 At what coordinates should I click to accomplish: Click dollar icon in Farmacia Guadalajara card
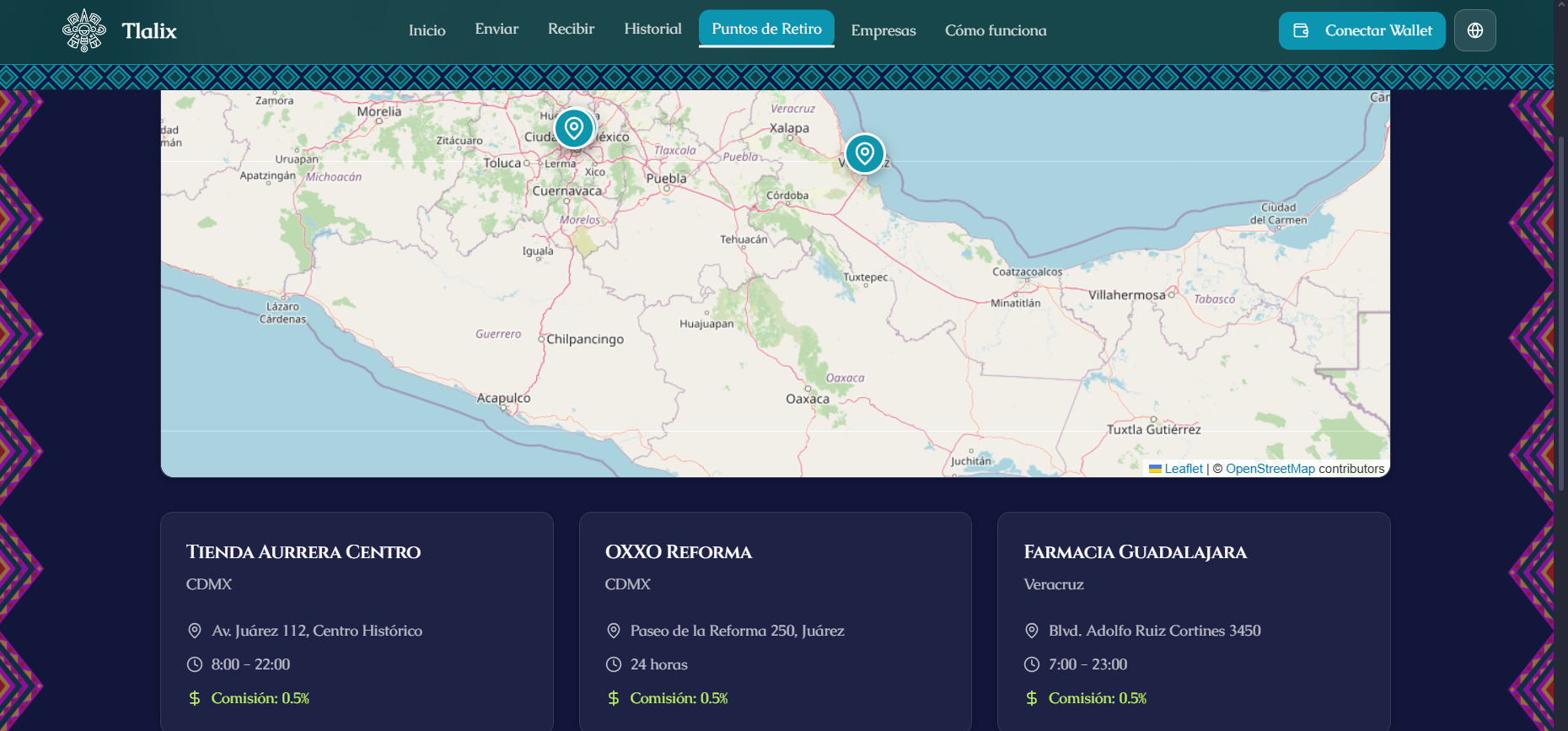tap(1032, 698)
